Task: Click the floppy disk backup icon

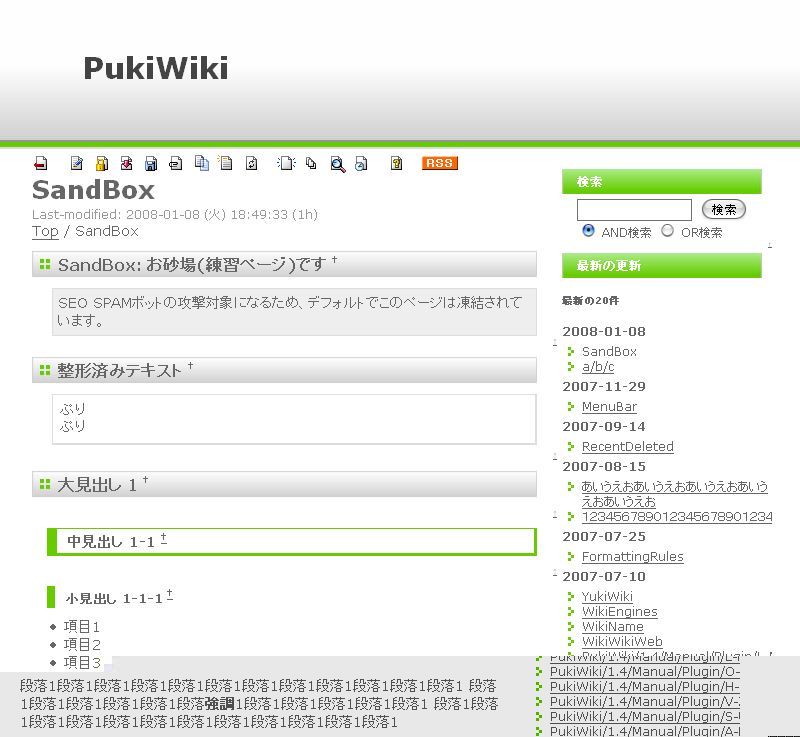Action: pos(151,164)
